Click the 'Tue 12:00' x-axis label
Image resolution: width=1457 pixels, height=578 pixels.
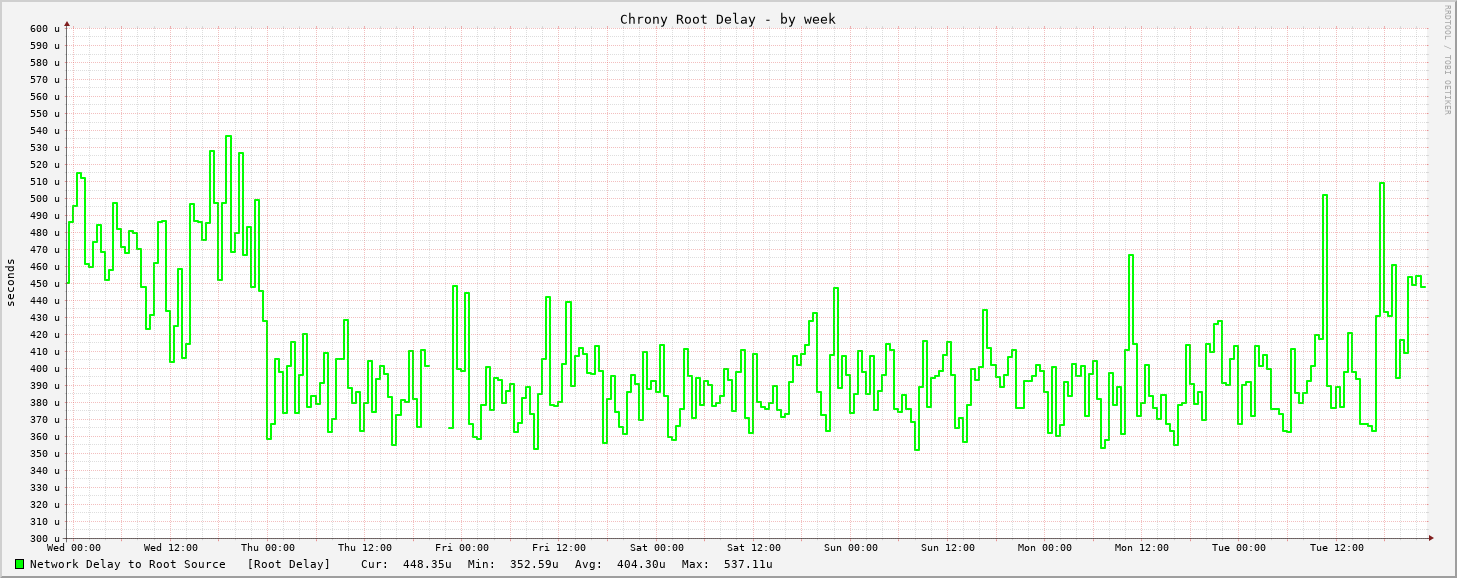click(1337, 548)
